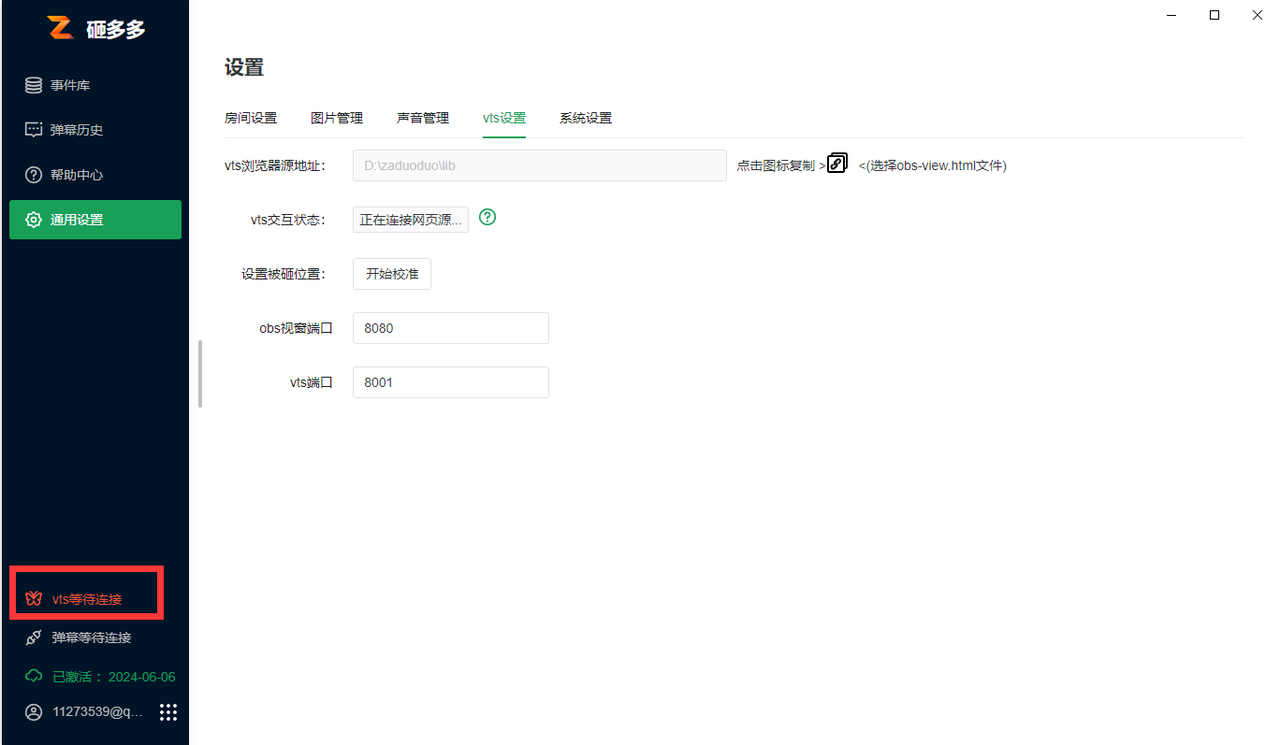
Task: Open the grid dots menu beside account
Action: tap(169, 712)
